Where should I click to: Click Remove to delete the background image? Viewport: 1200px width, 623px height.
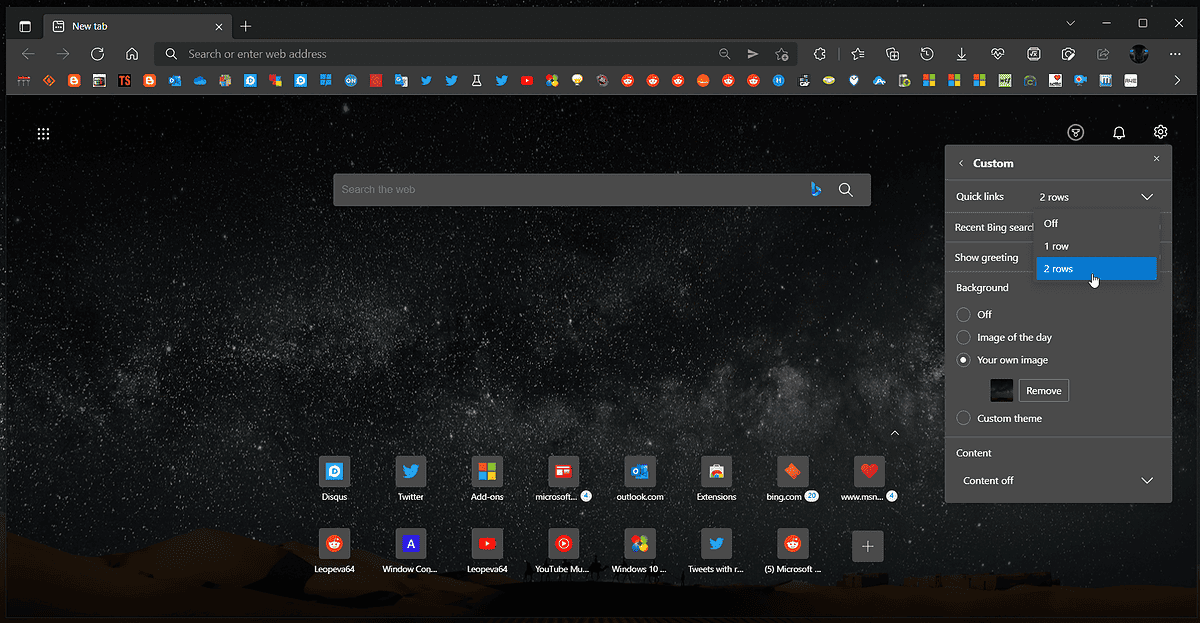click(1043, 390)
